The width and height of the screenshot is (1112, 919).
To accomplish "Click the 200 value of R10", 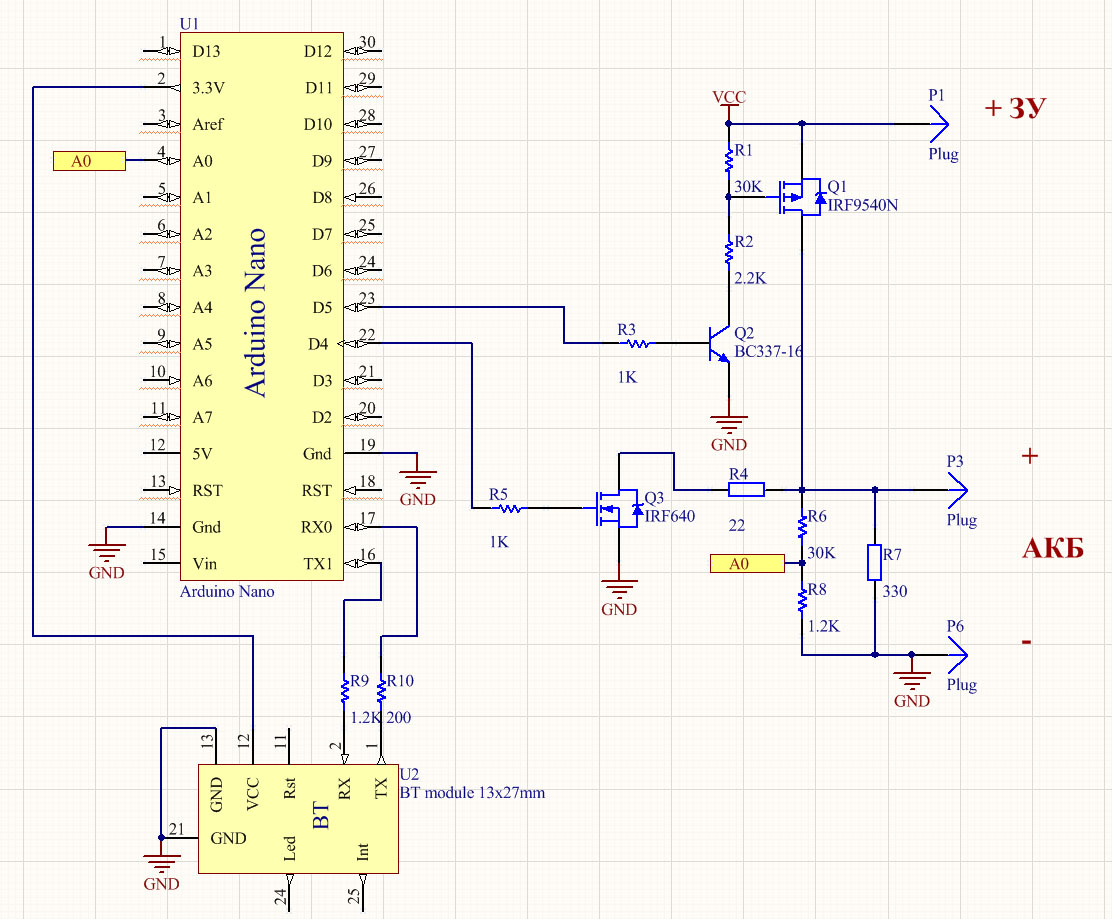I will pos(399,718).
